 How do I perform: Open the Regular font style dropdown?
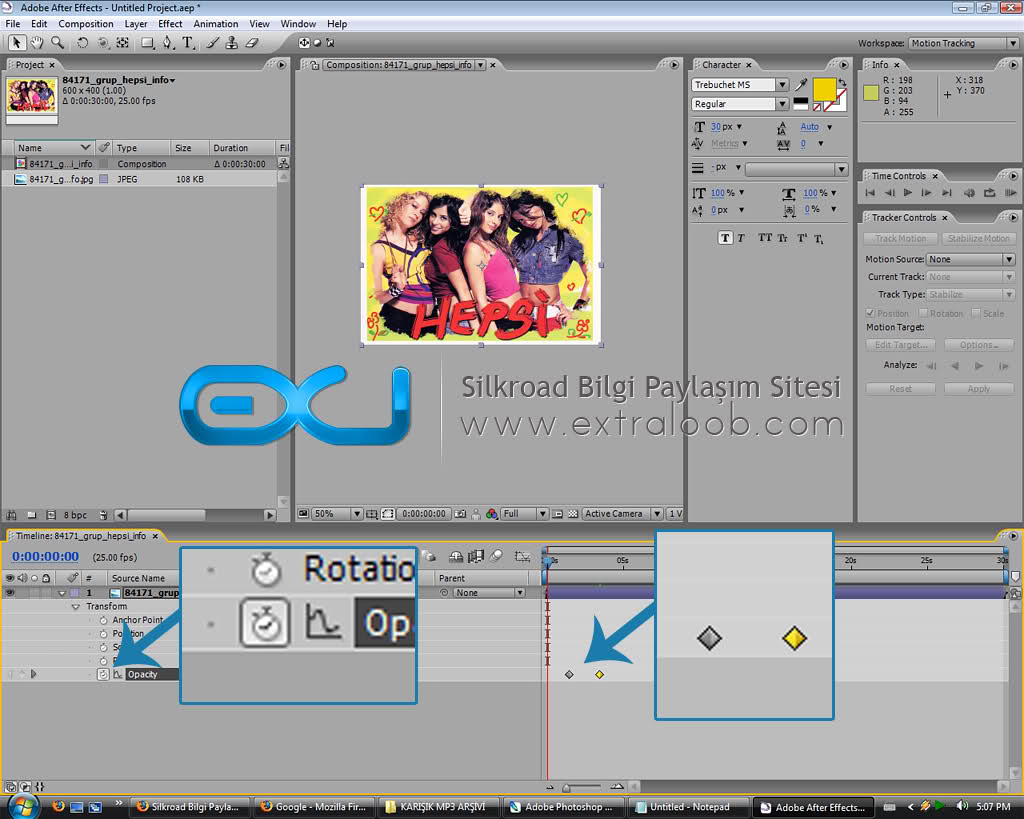point(739,104)
